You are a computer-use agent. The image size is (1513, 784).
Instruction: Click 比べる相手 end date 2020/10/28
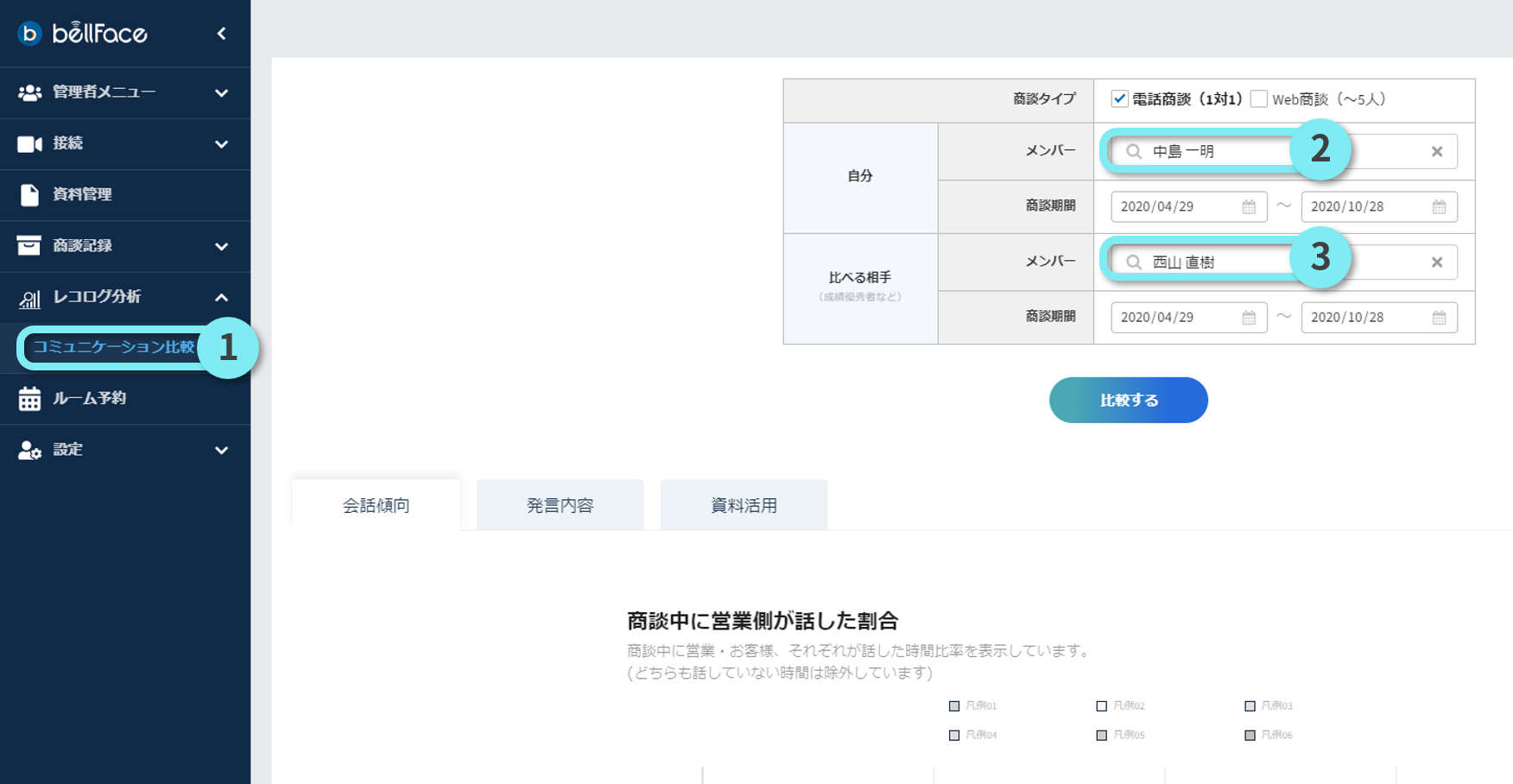[1379, 318]
